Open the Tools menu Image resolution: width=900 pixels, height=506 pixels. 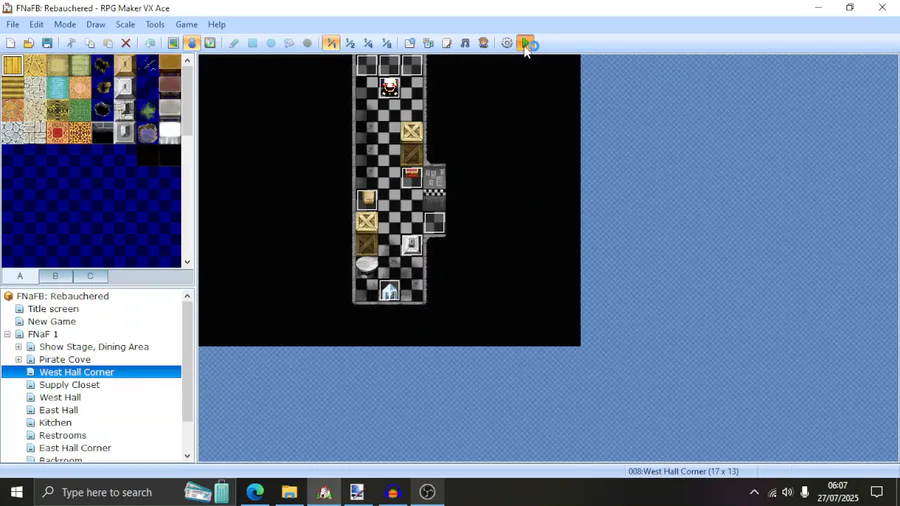155,25
